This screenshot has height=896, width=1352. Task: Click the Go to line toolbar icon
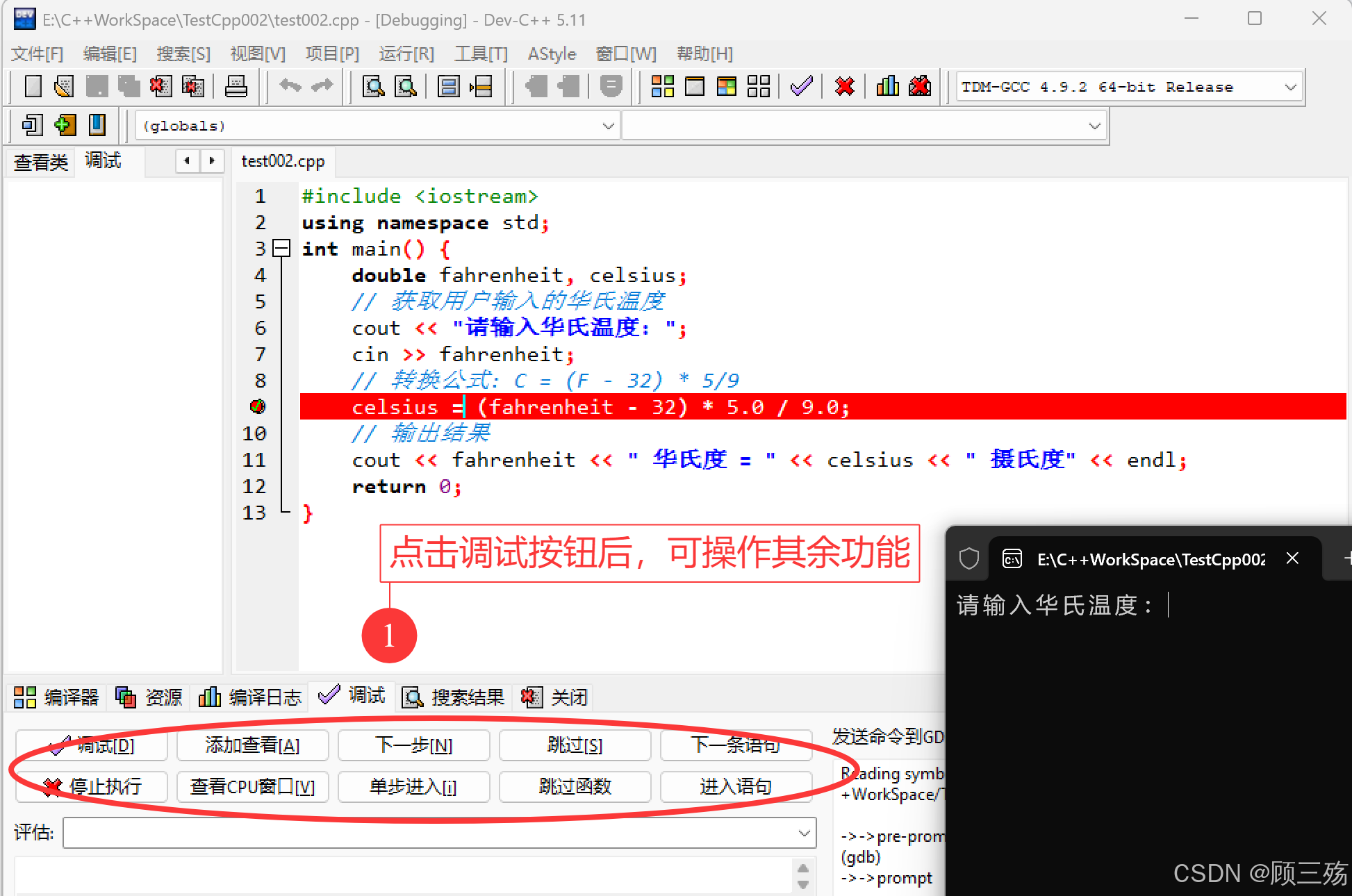coord(480,87)
